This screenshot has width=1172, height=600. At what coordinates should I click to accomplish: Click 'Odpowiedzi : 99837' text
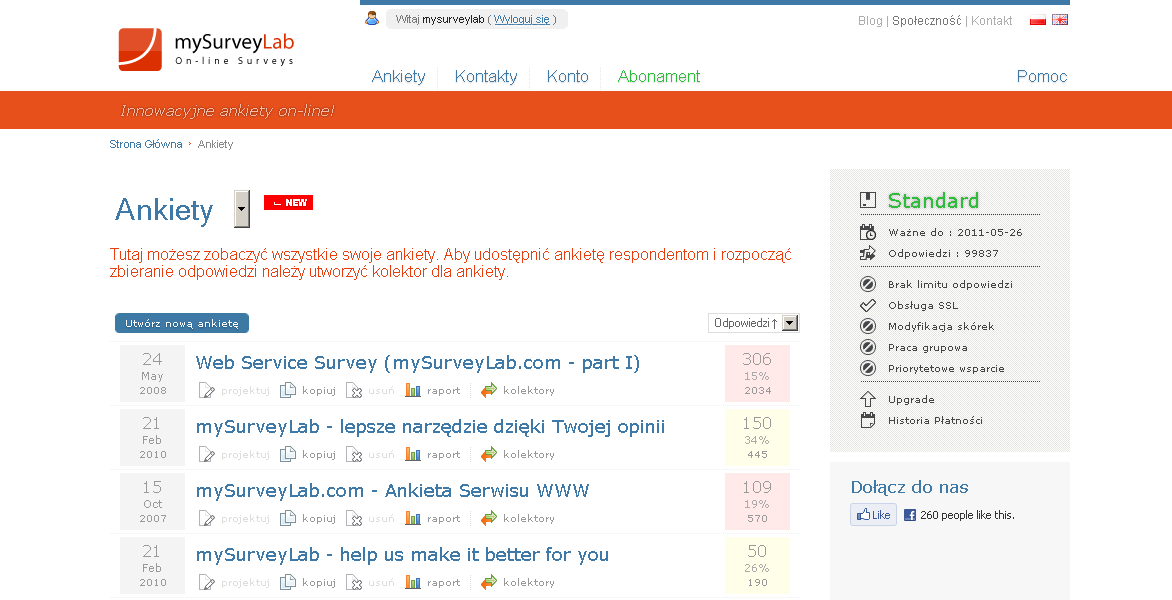pyautogui.click(x=943, y=253)
